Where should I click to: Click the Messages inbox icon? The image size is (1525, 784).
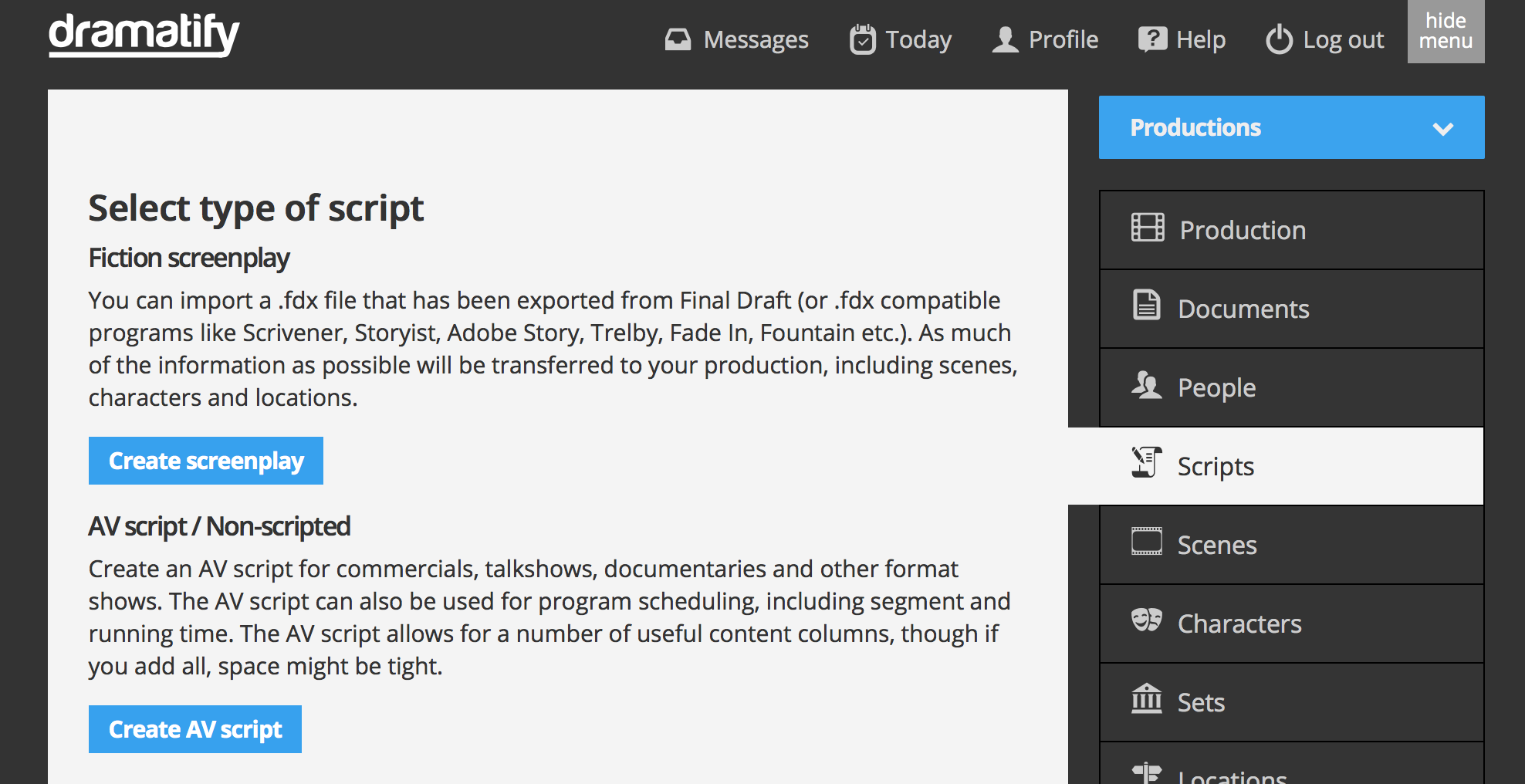[678, 39]
